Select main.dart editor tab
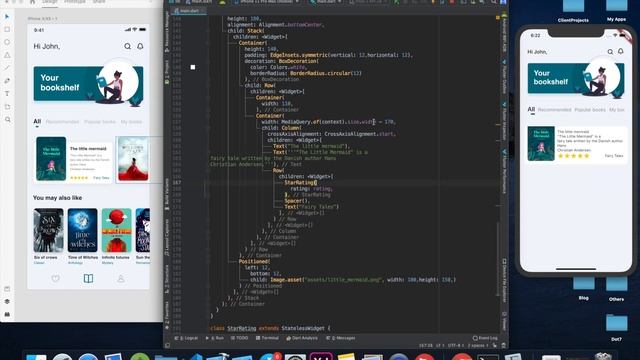This screenshot has width=640, height=360. (x=189, y=11)
